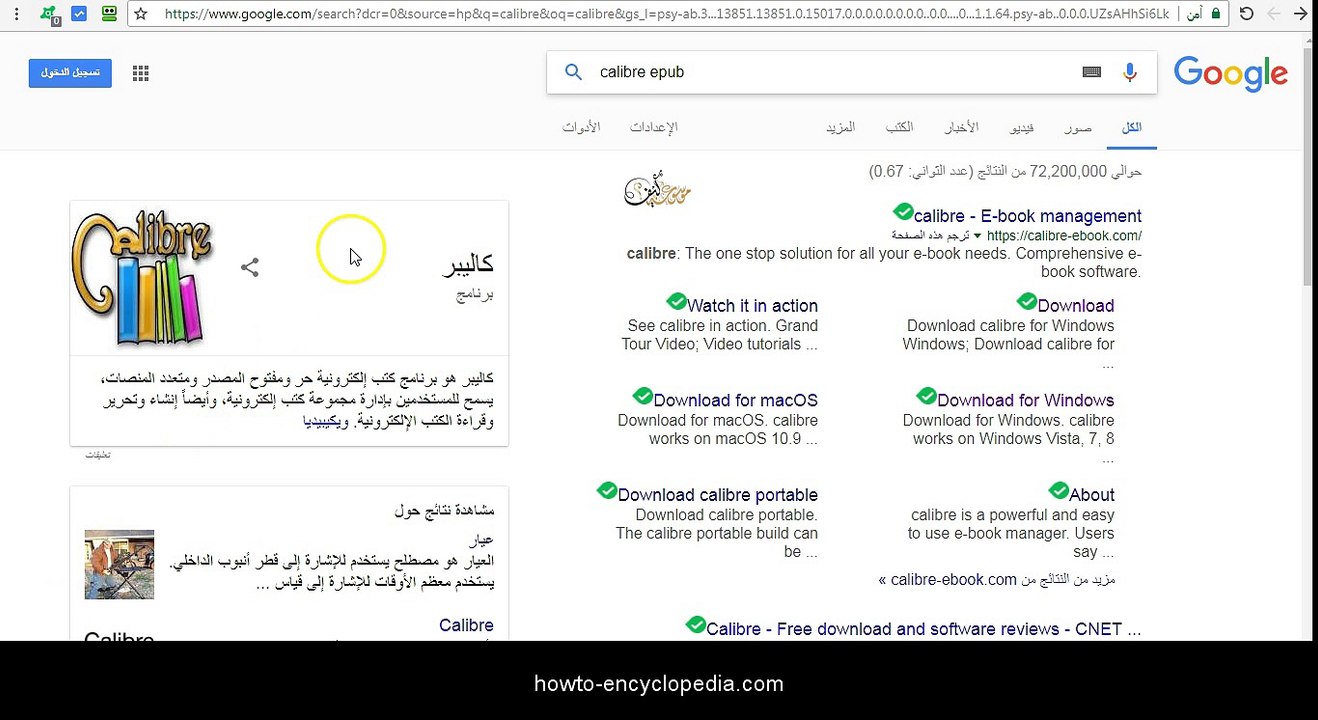Screen dimensions: 1318x720
Task: Switch to the 'فيديو' (Videos) tab
Action: 1022,128
